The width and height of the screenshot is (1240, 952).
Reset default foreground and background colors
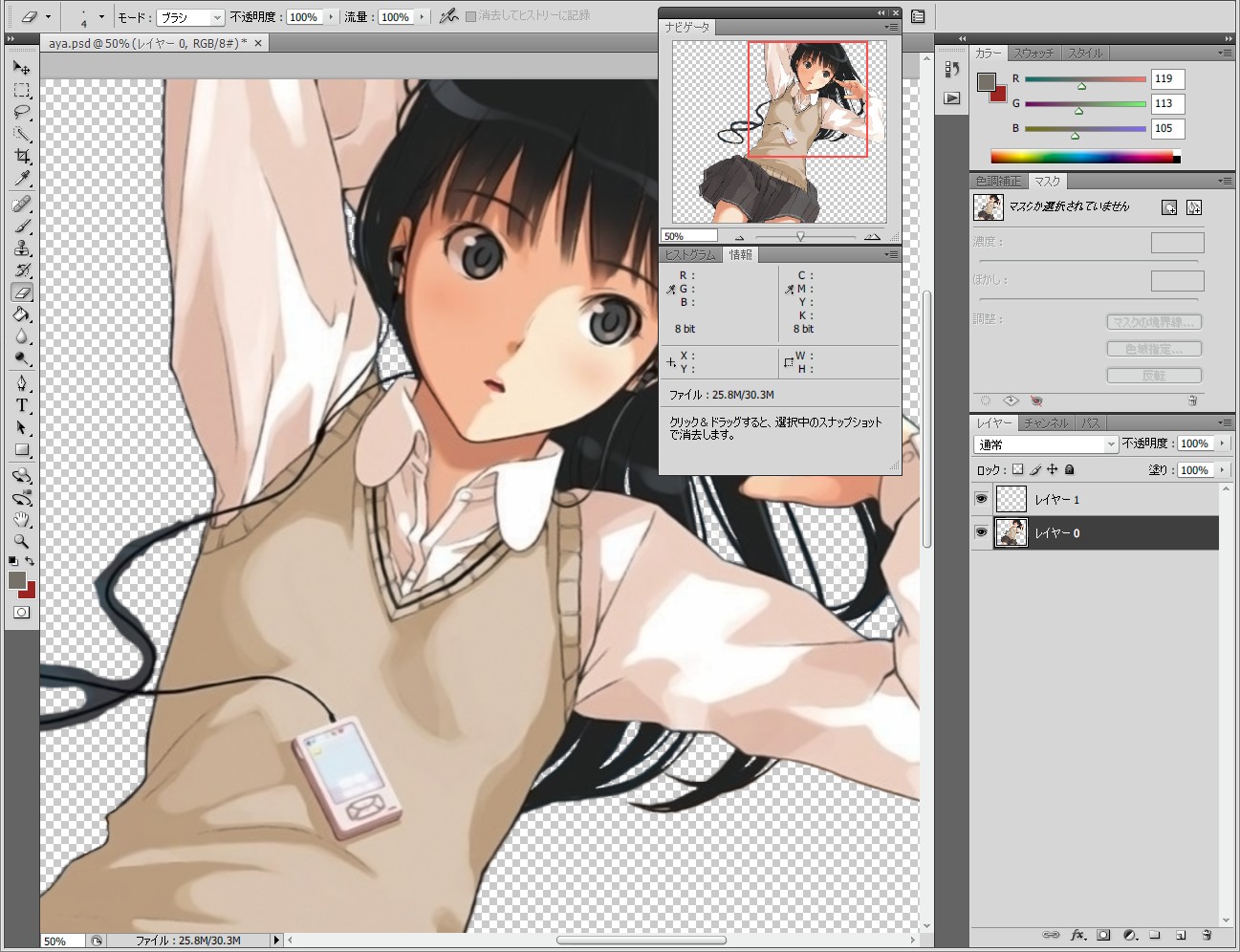click(12, 561)
